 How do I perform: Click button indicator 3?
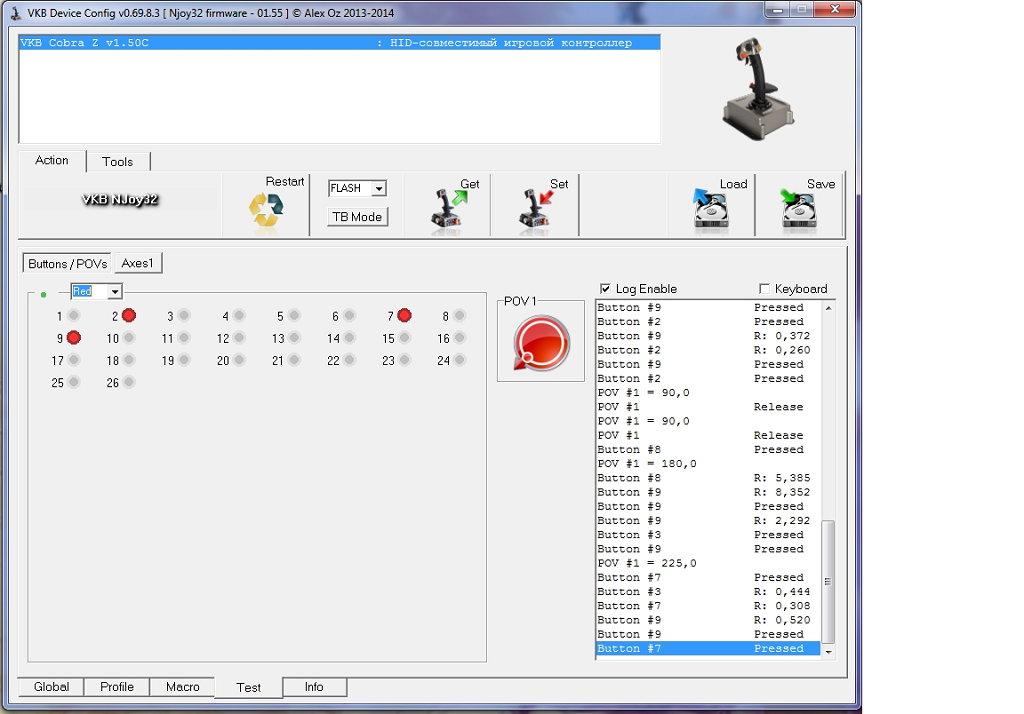(x=184, y=316)
